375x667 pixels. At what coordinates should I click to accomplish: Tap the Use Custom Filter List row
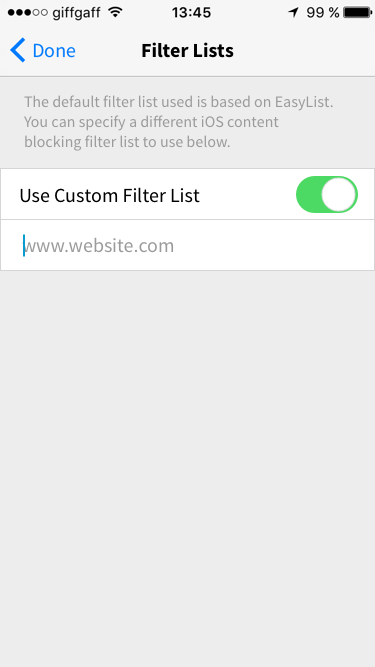[188, 194]
